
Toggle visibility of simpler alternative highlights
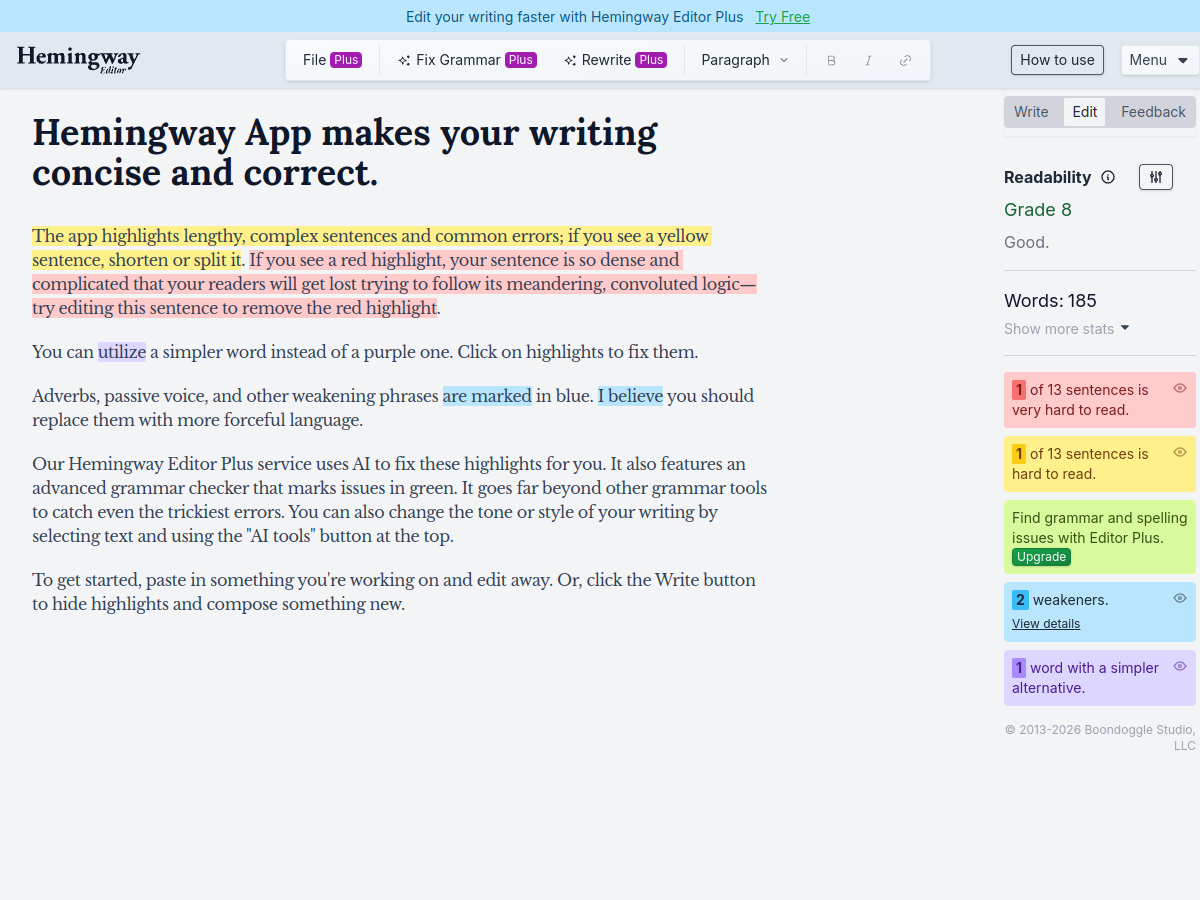[1180, 666]
